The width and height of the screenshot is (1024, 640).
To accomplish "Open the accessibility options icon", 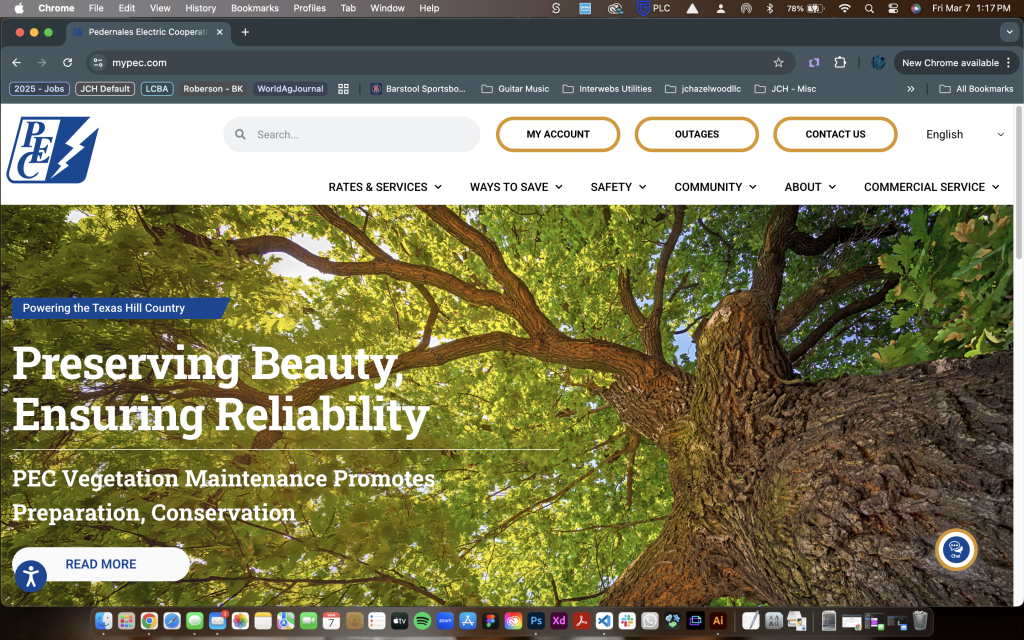I will pos(31,575).
